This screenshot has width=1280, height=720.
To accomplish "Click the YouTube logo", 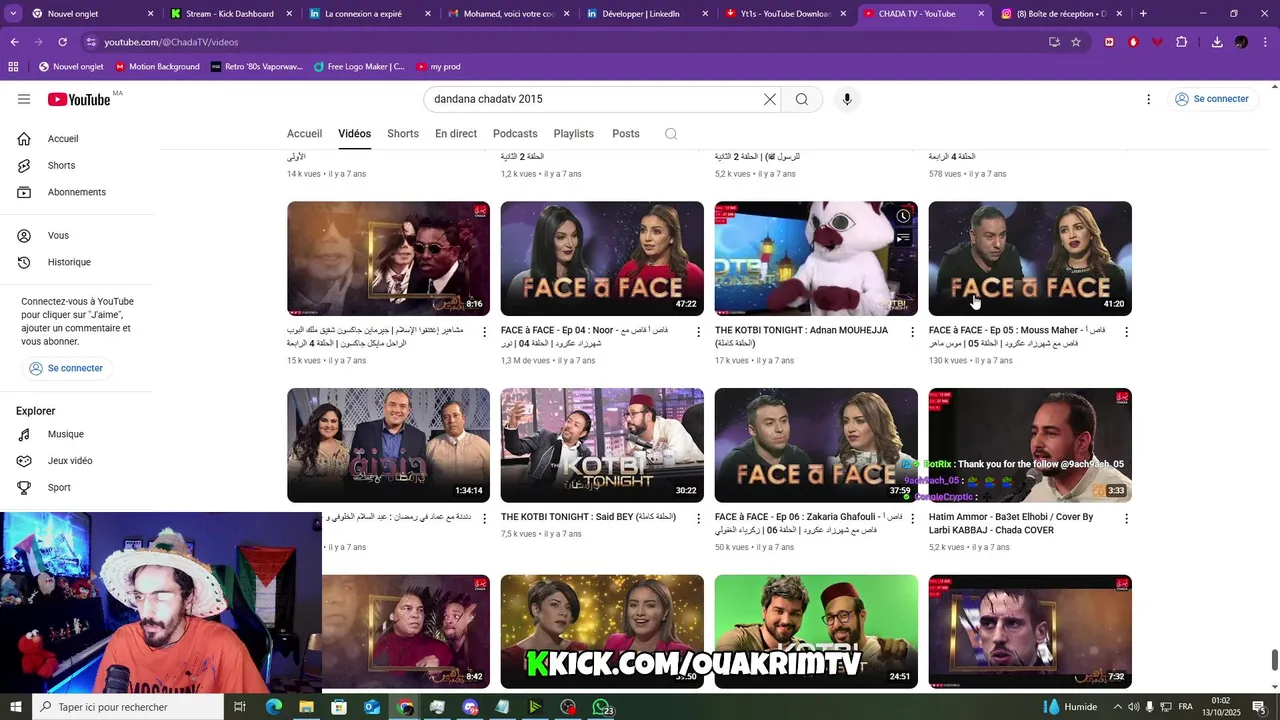I will [79, 99].
